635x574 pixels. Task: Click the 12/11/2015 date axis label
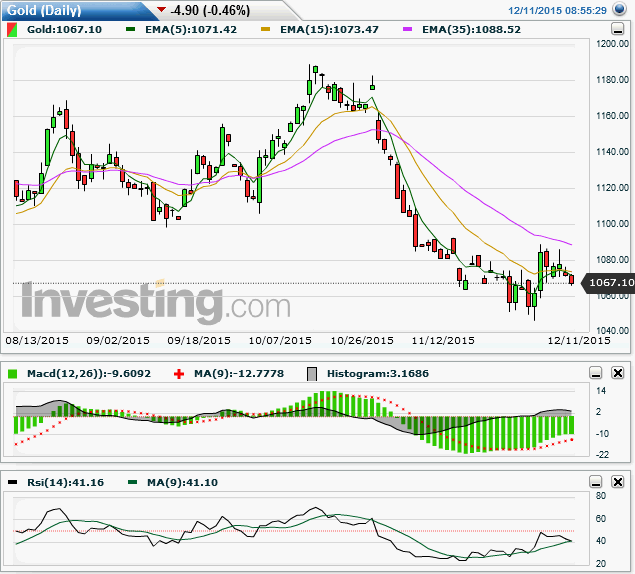[579, 341]
